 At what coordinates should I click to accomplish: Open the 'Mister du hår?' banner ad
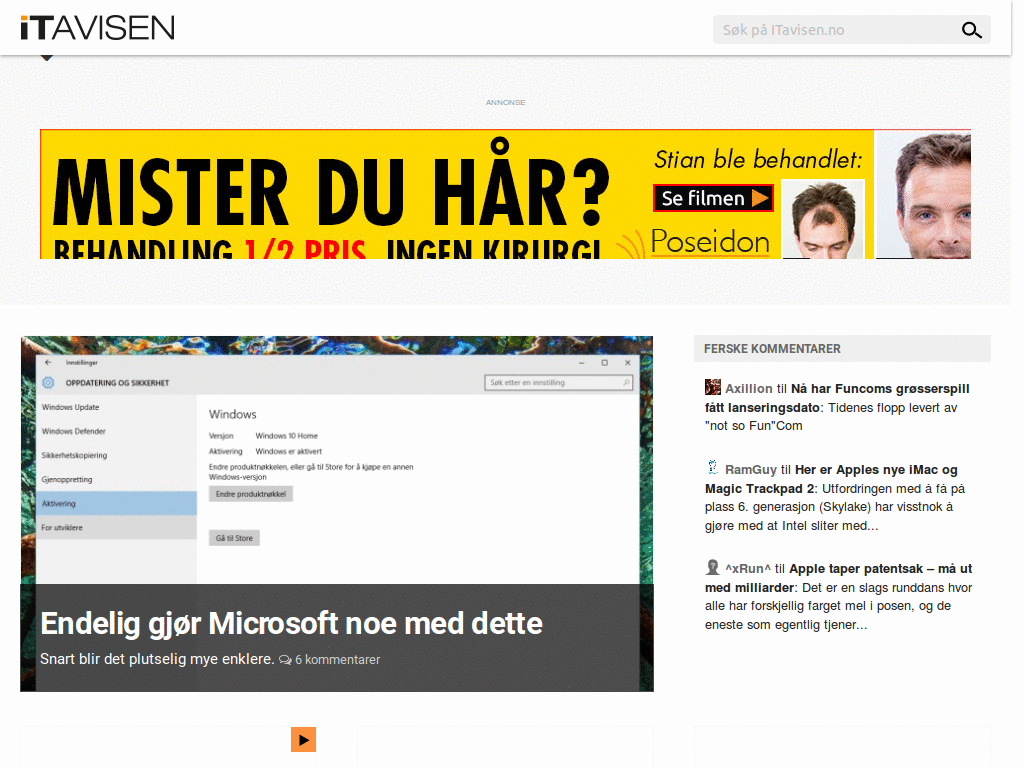click(505, 194)
